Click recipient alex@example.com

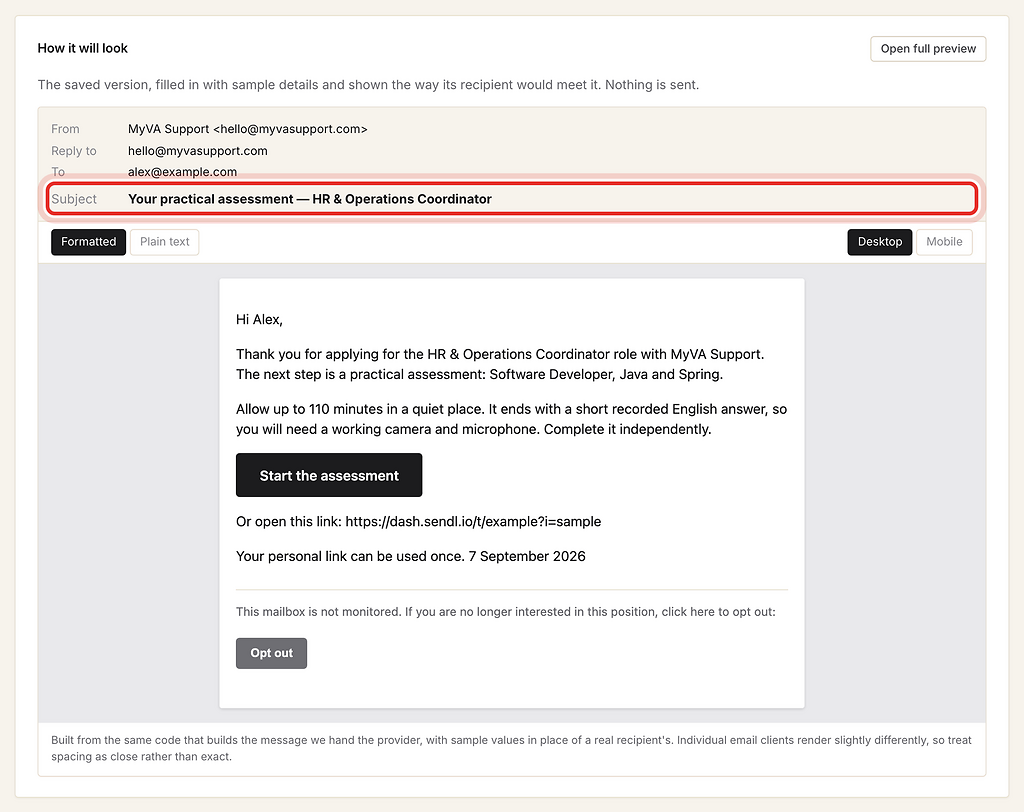coord(182,172)
